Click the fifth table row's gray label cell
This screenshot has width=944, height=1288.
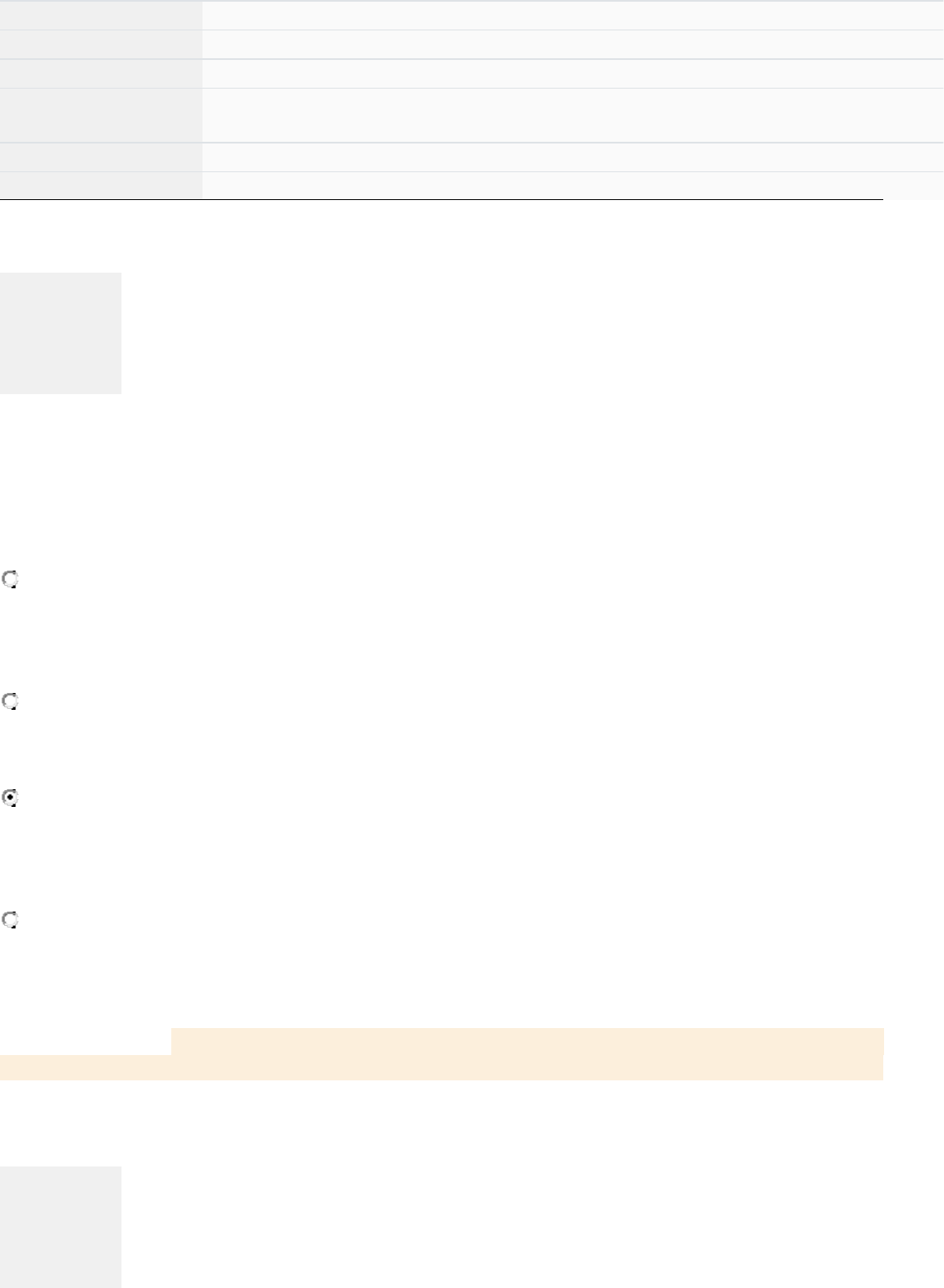click(x=100, y=157)
